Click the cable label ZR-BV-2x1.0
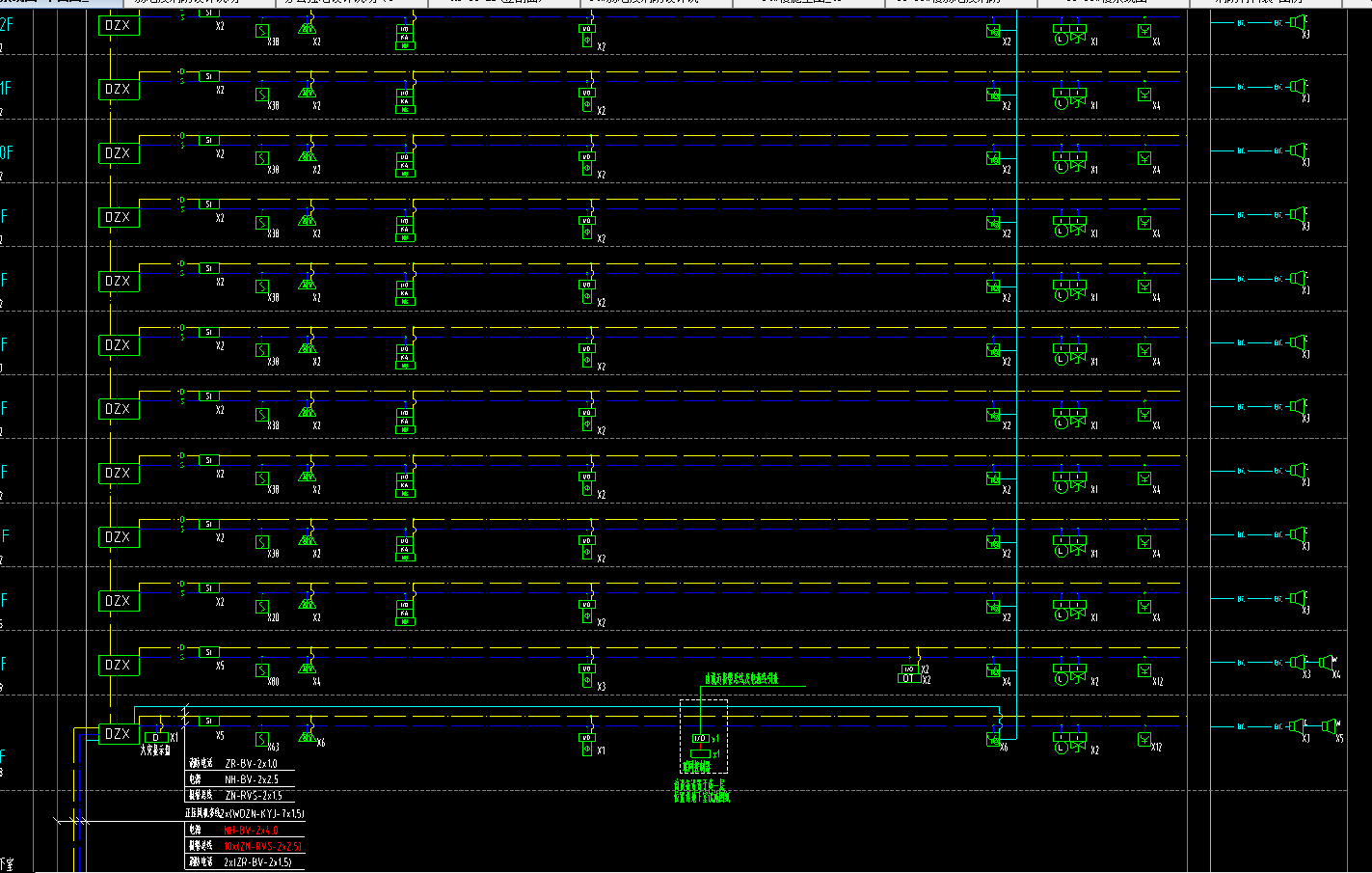 (251, 763)
